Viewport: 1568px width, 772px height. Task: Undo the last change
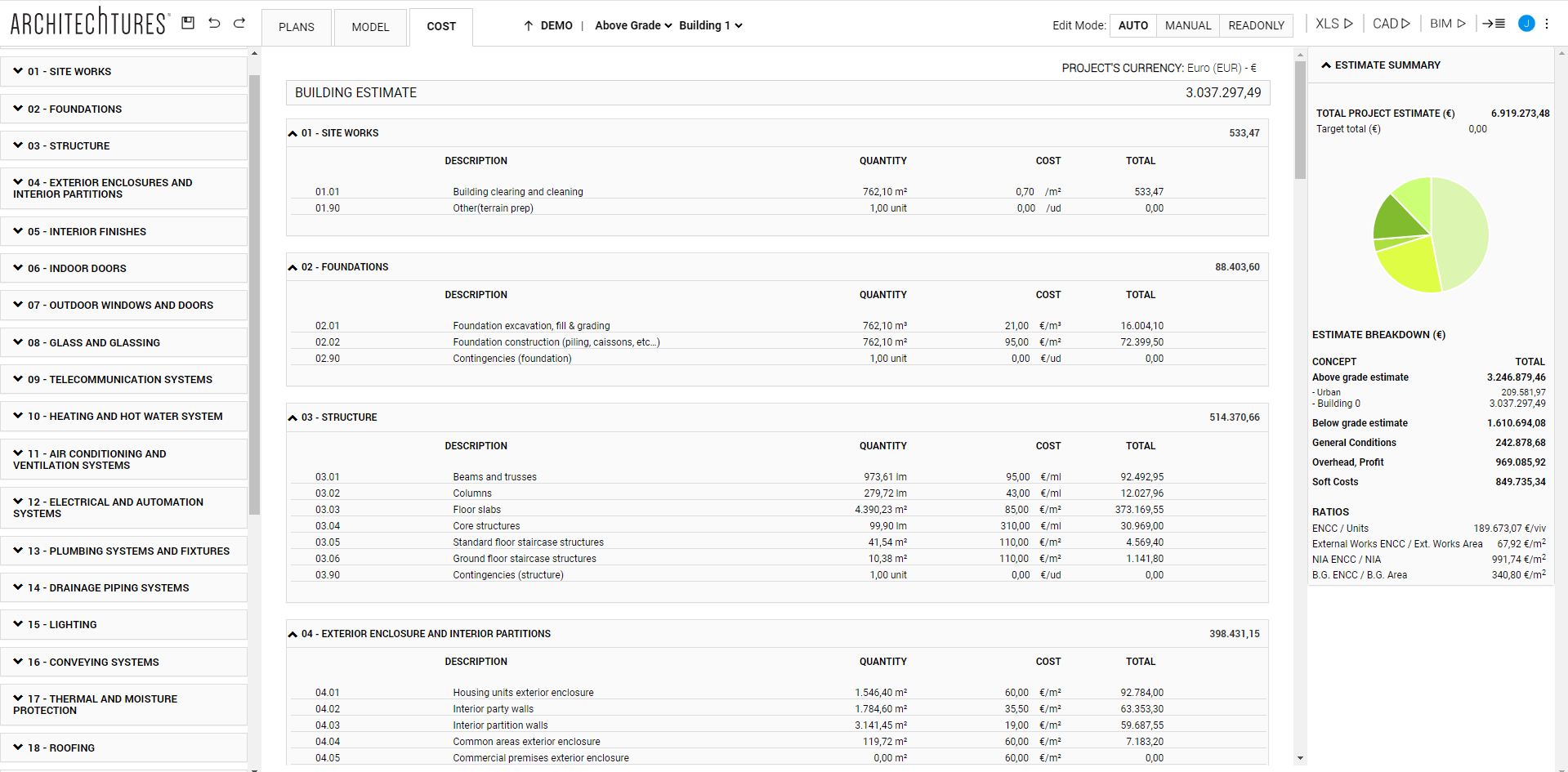(214, 23)
